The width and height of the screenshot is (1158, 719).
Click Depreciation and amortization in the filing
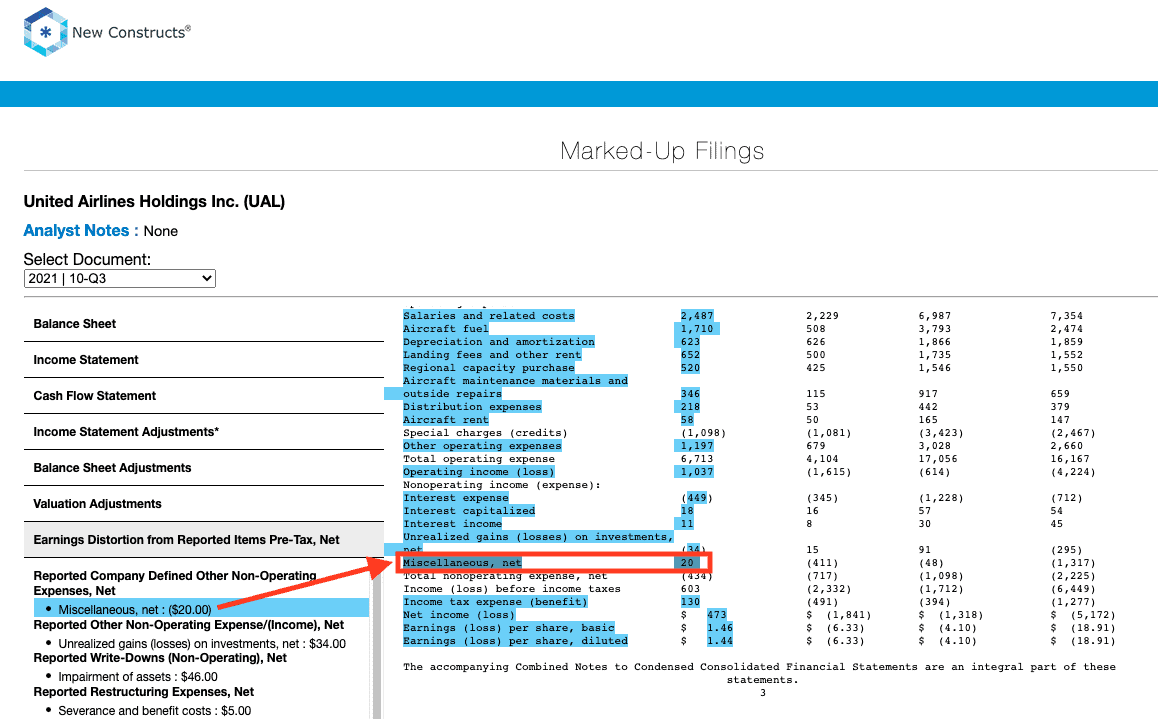point(499,342)
